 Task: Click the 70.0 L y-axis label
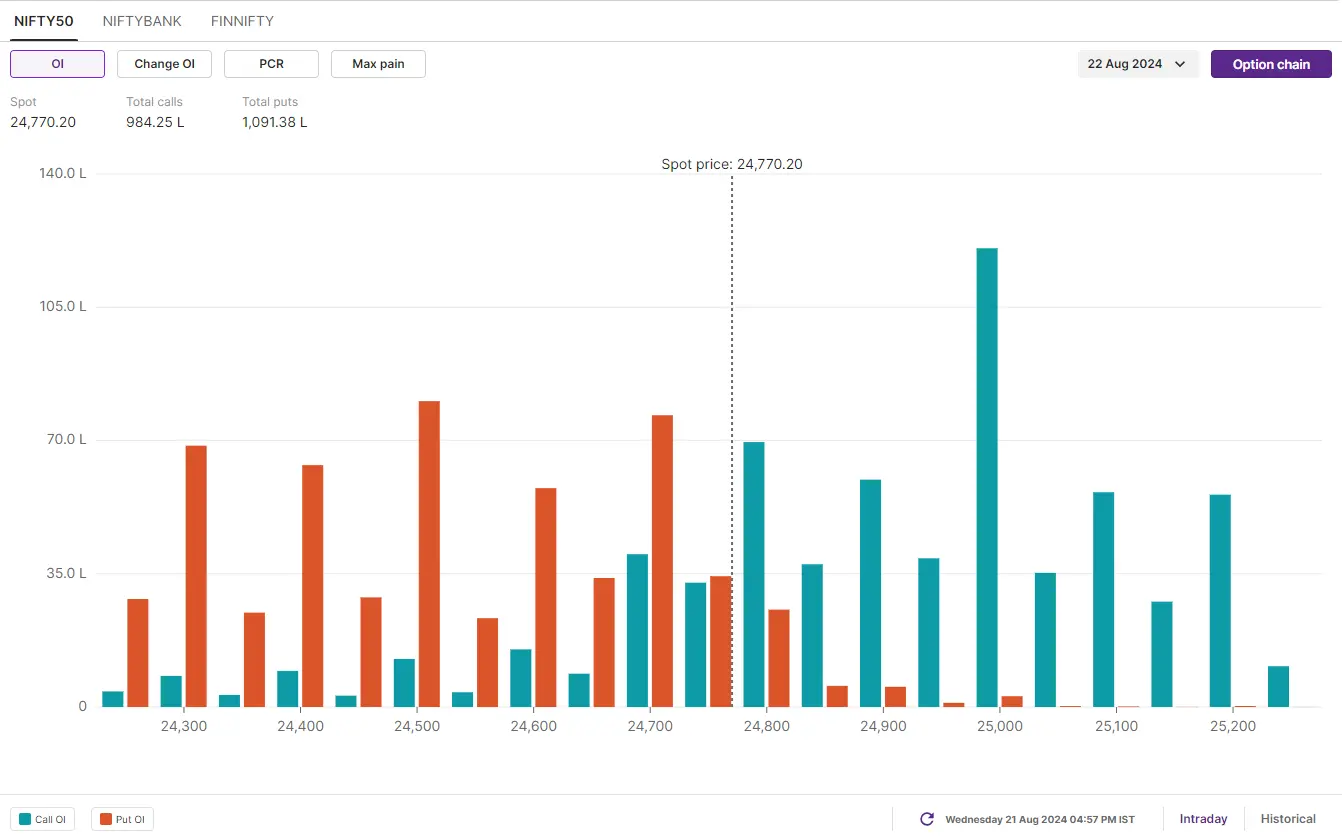coord(66,440)
